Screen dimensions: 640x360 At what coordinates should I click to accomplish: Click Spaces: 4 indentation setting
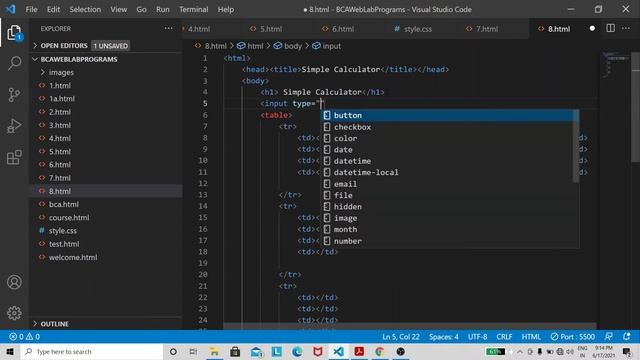point(444,337)
